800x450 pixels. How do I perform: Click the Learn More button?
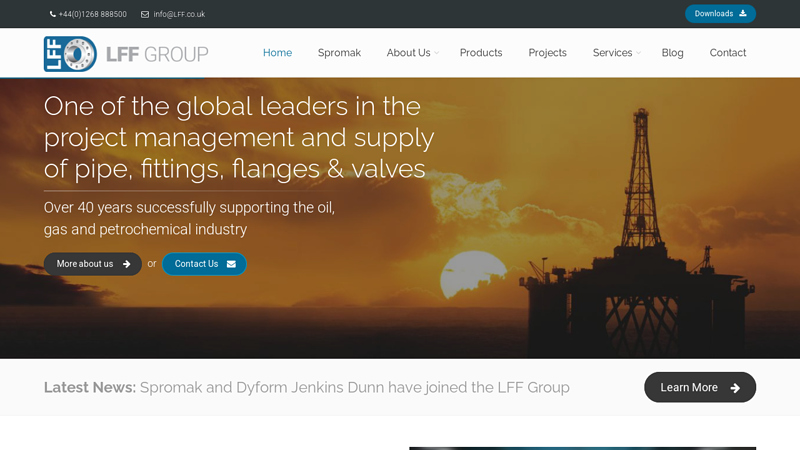click(x=700, y=387)
